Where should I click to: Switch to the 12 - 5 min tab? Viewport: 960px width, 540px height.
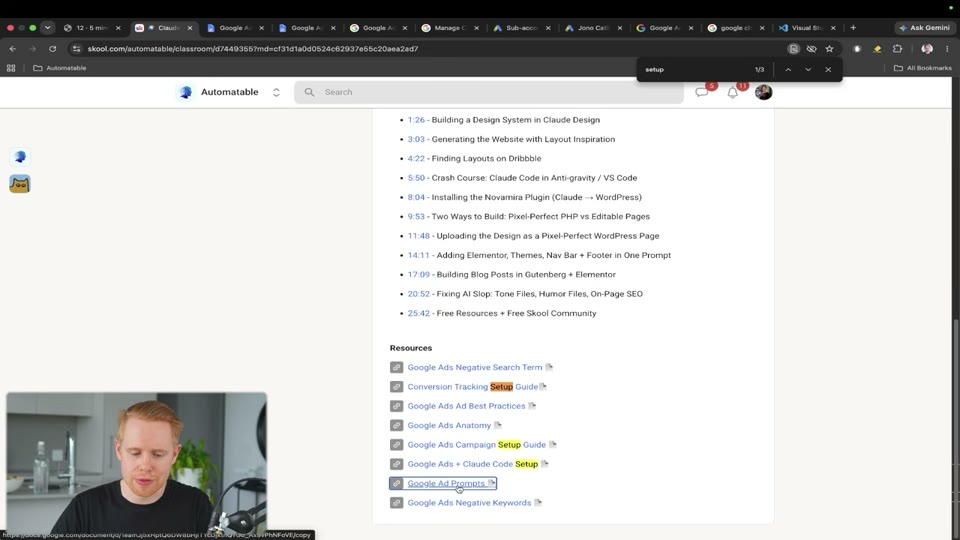click(x=92, y=28)
